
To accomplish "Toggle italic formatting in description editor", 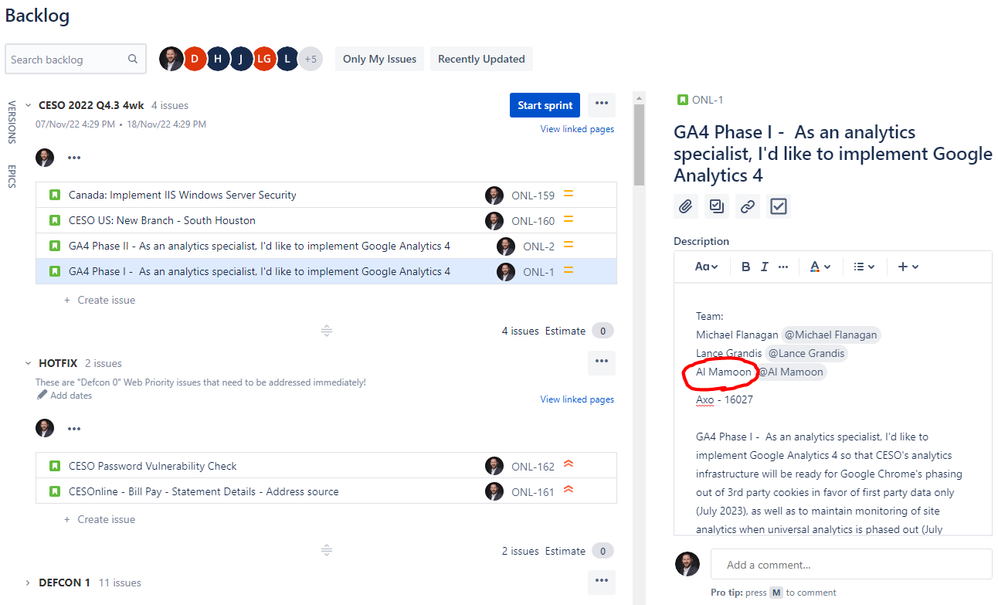I will tap(764, 267).
